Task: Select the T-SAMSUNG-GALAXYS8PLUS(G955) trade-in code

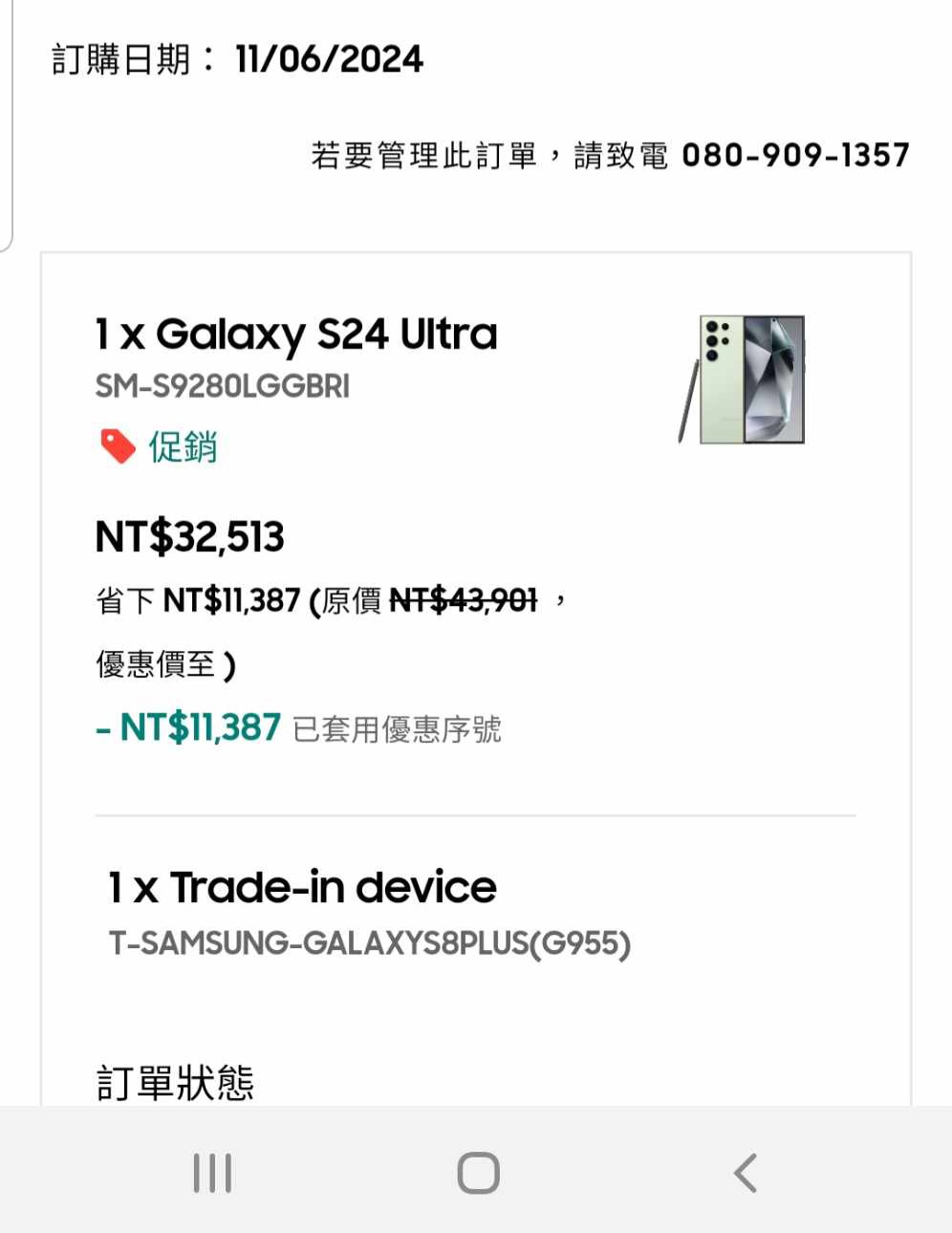Action: click(369, 943)
